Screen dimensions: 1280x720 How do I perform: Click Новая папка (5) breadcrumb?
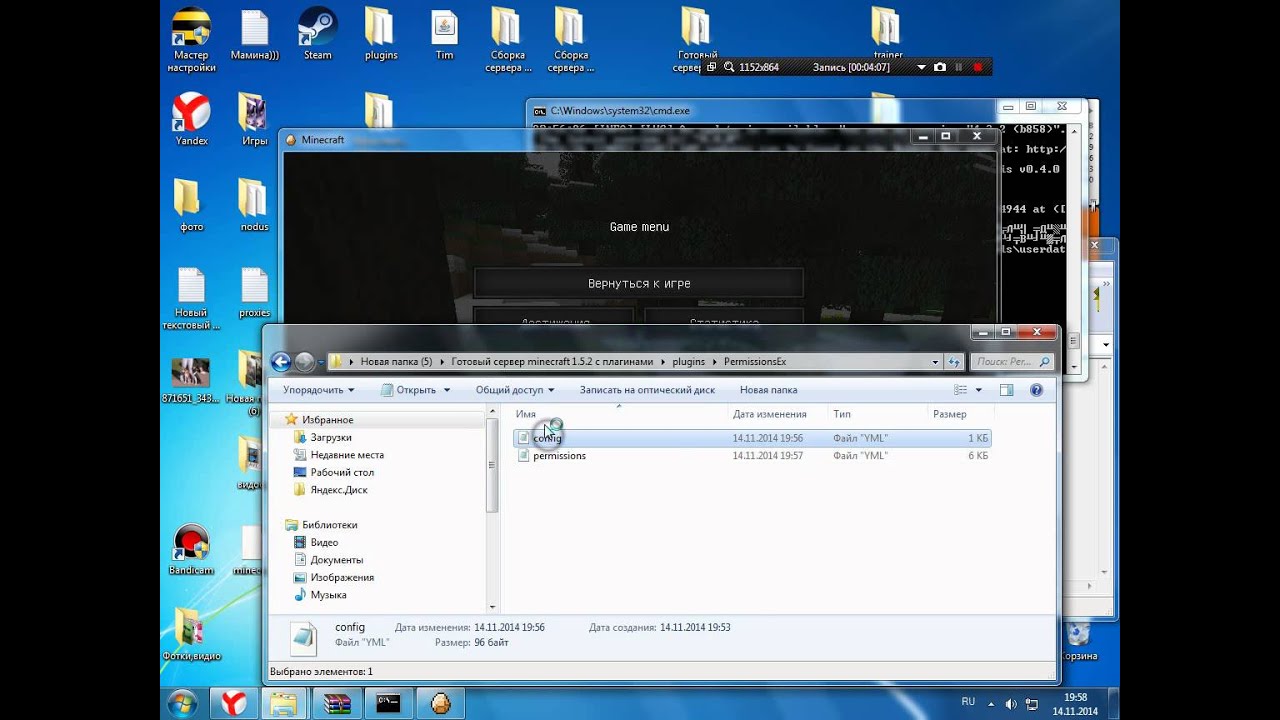coord(396,362)
